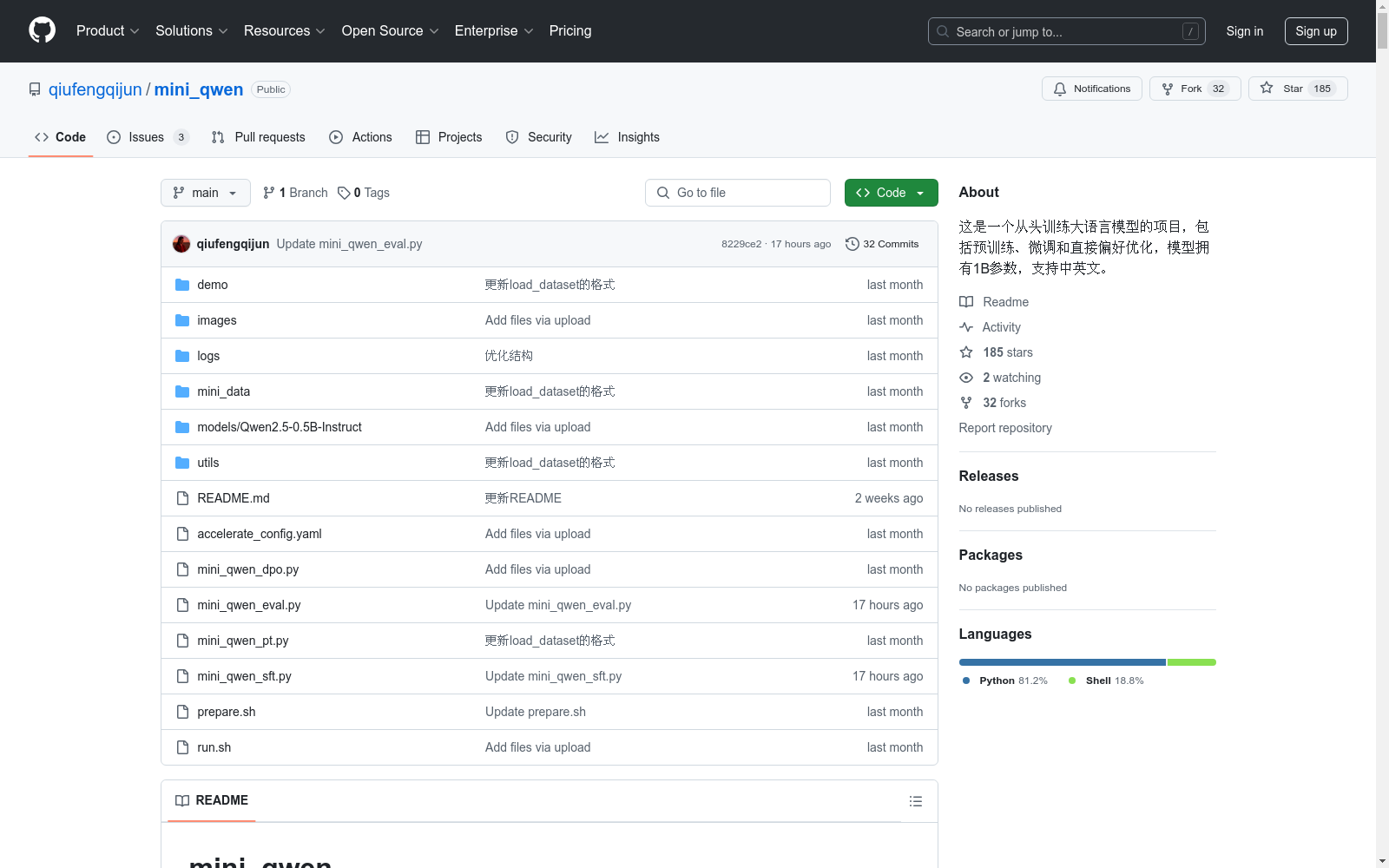Expand the Resources menu
The height and width of the screenshot is (868, 1389).
click(284, 30)
